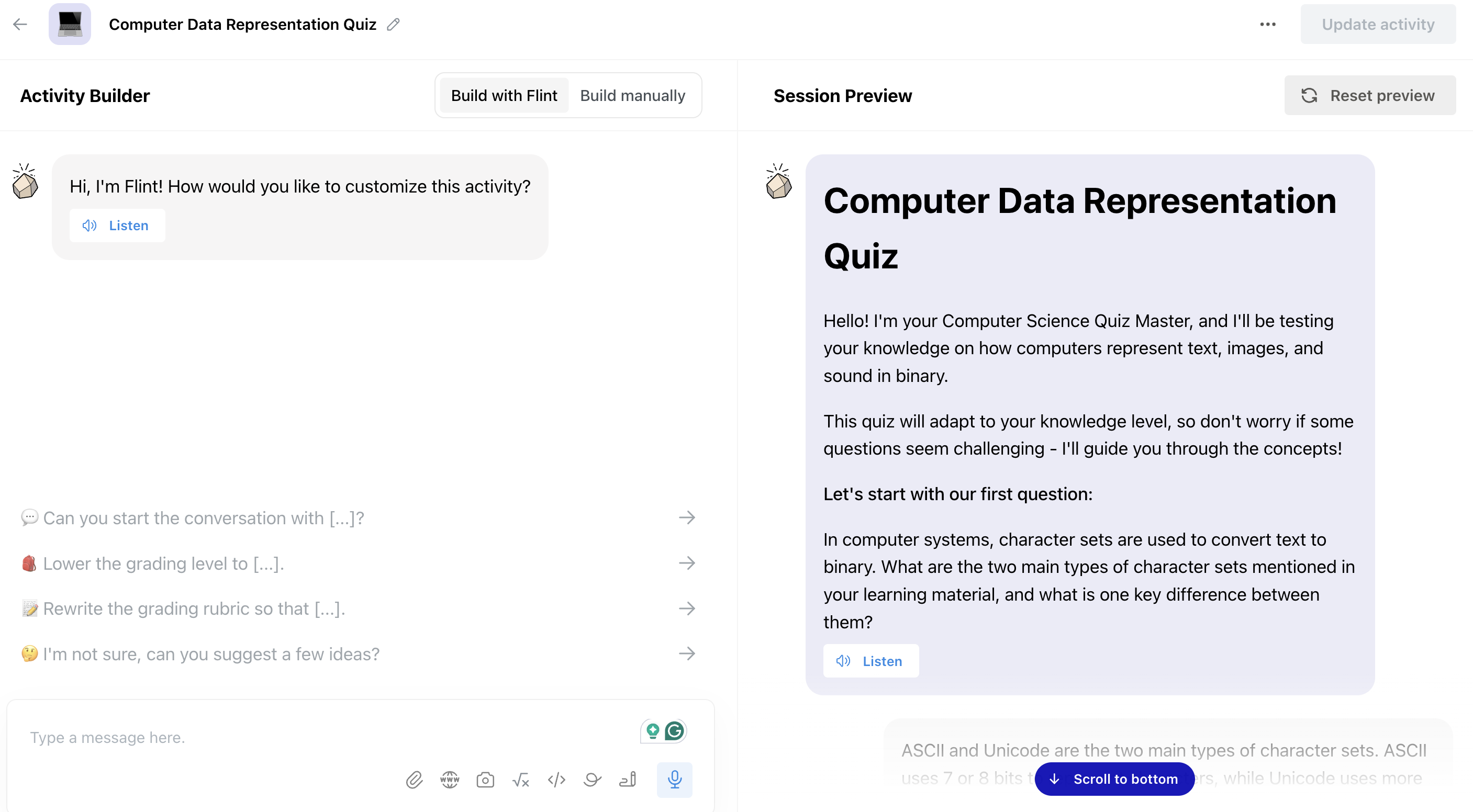Click the Reset preview button

(x=1369, y=95)
